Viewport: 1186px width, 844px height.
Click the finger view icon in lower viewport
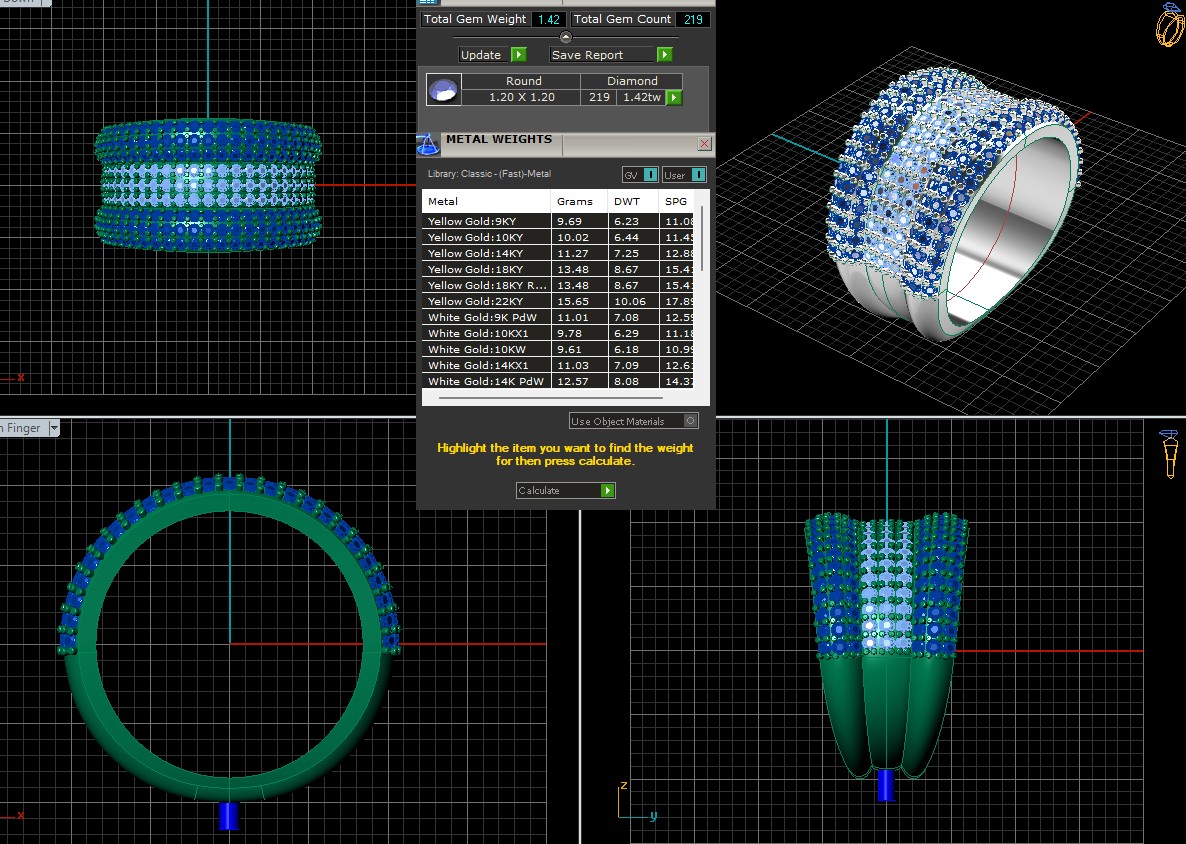tap(1167, 453)
